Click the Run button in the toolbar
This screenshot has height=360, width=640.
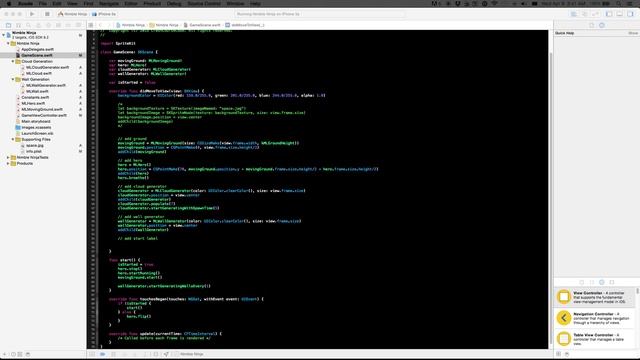(32, 14)
